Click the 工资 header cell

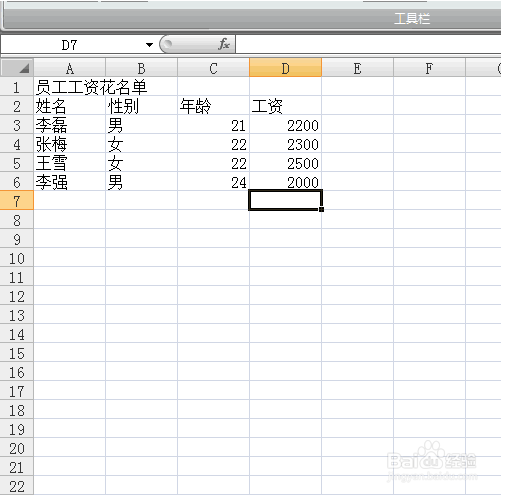[286, 106]
